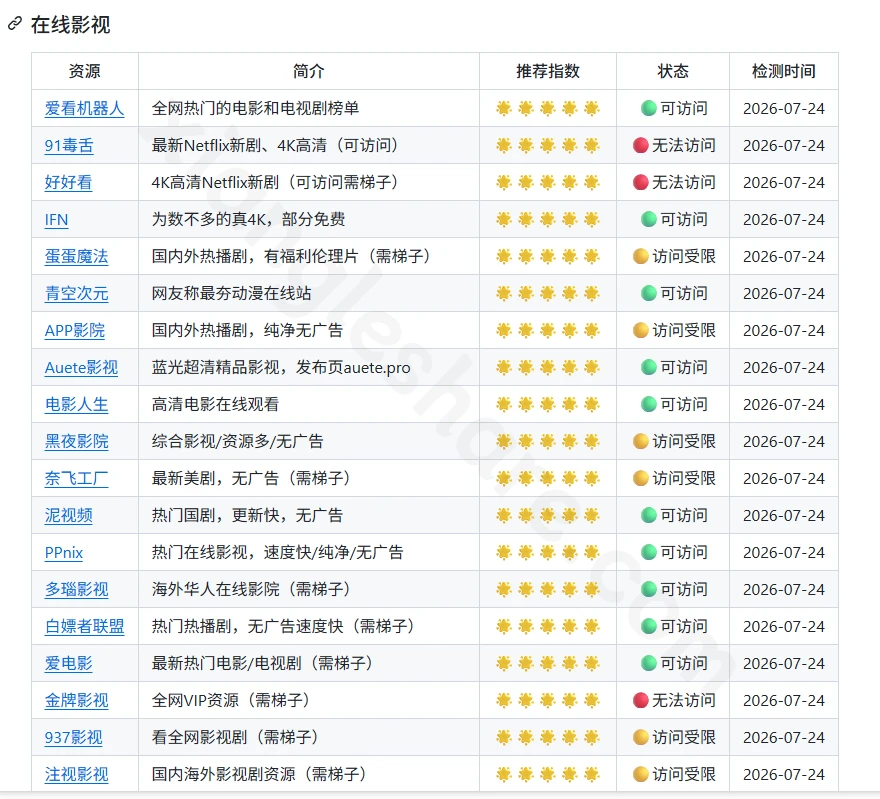
Task: Open the 多瑙影视 link
Action: point(76,590)
